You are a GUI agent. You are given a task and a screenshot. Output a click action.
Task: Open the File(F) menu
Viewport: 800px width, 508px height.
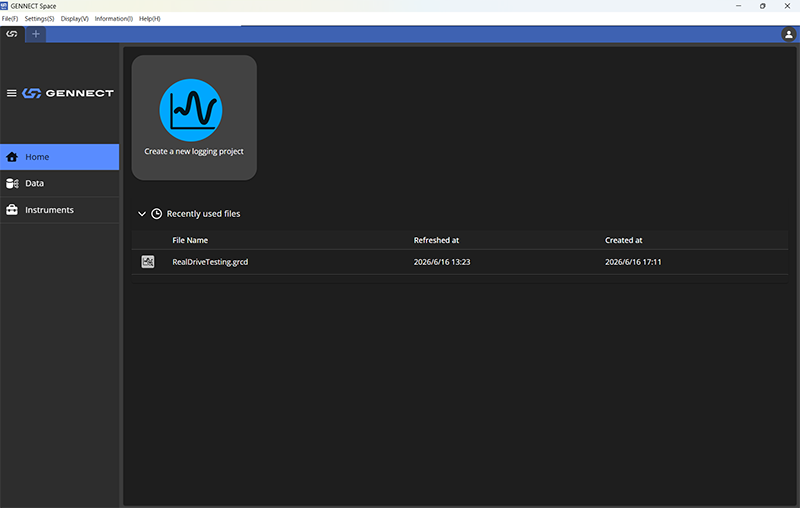click(10, 19)
